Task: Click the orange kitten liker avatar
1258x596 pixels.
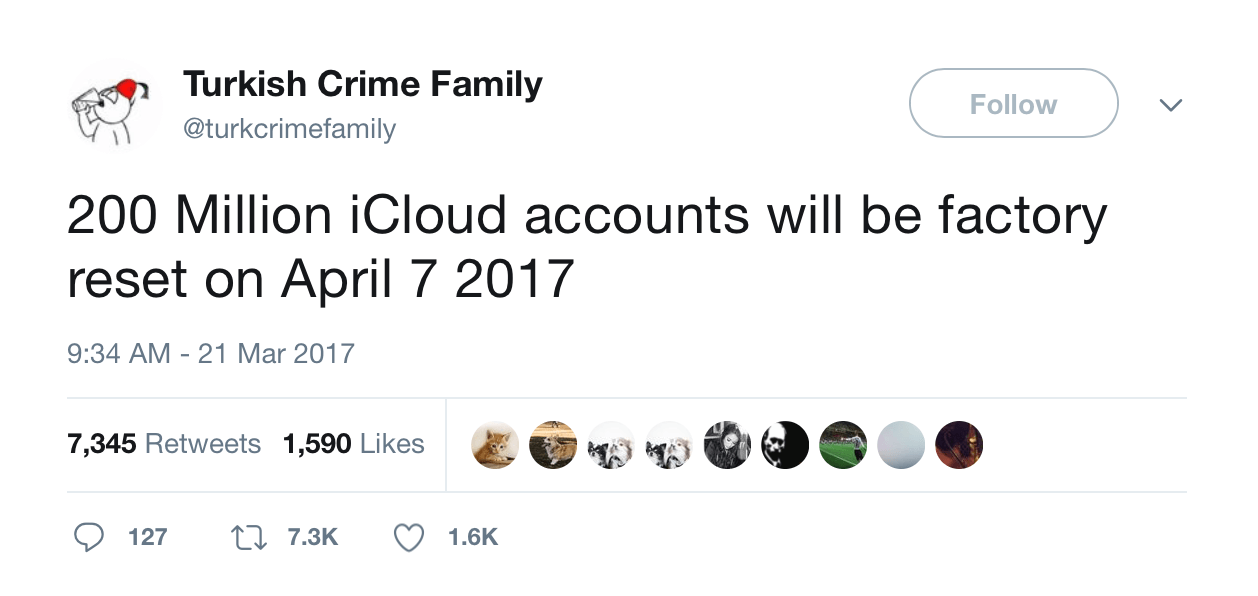Action: point(495,444)
